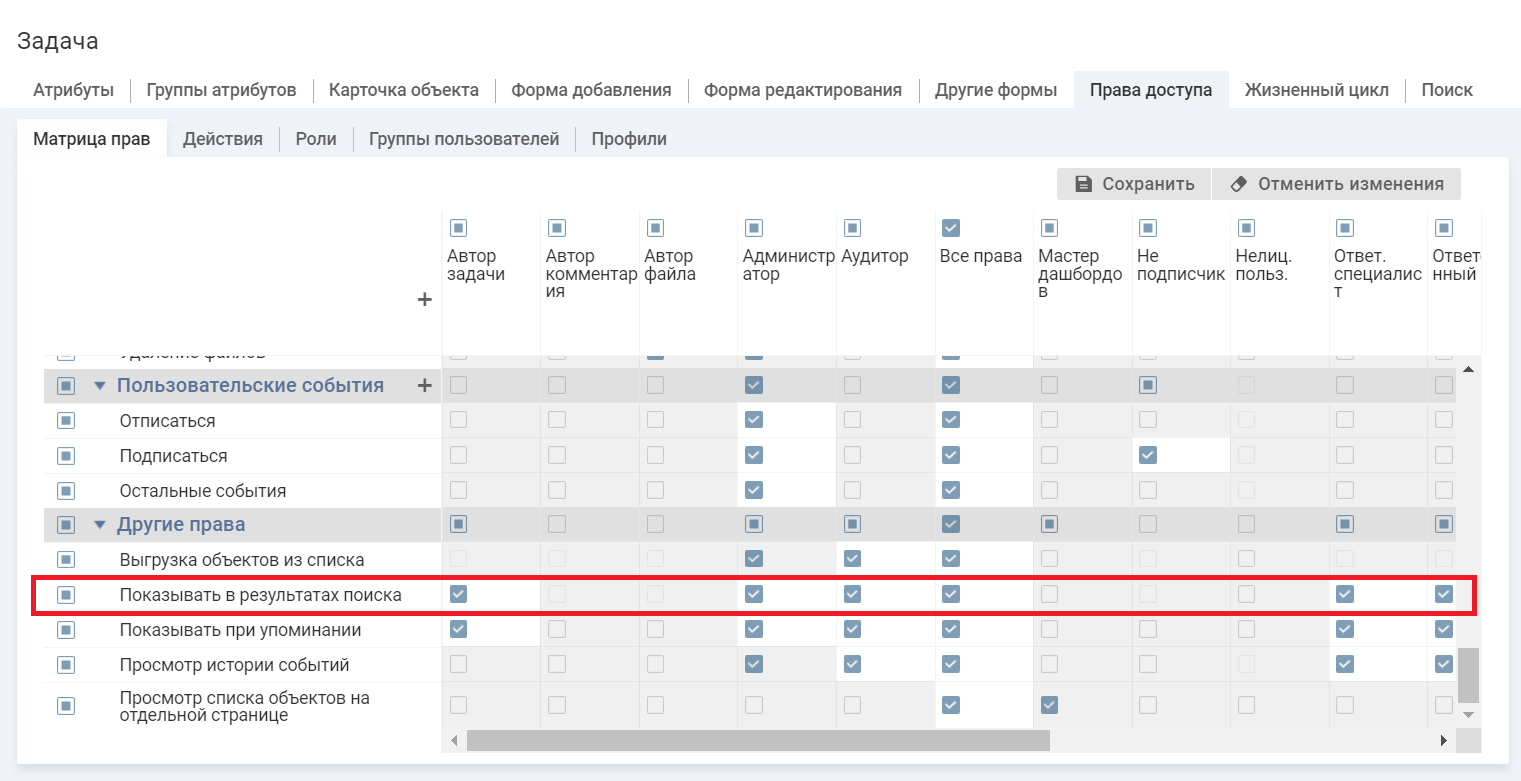
Task: Toggle the Все права column header checkbox
Action: (951, 228)
